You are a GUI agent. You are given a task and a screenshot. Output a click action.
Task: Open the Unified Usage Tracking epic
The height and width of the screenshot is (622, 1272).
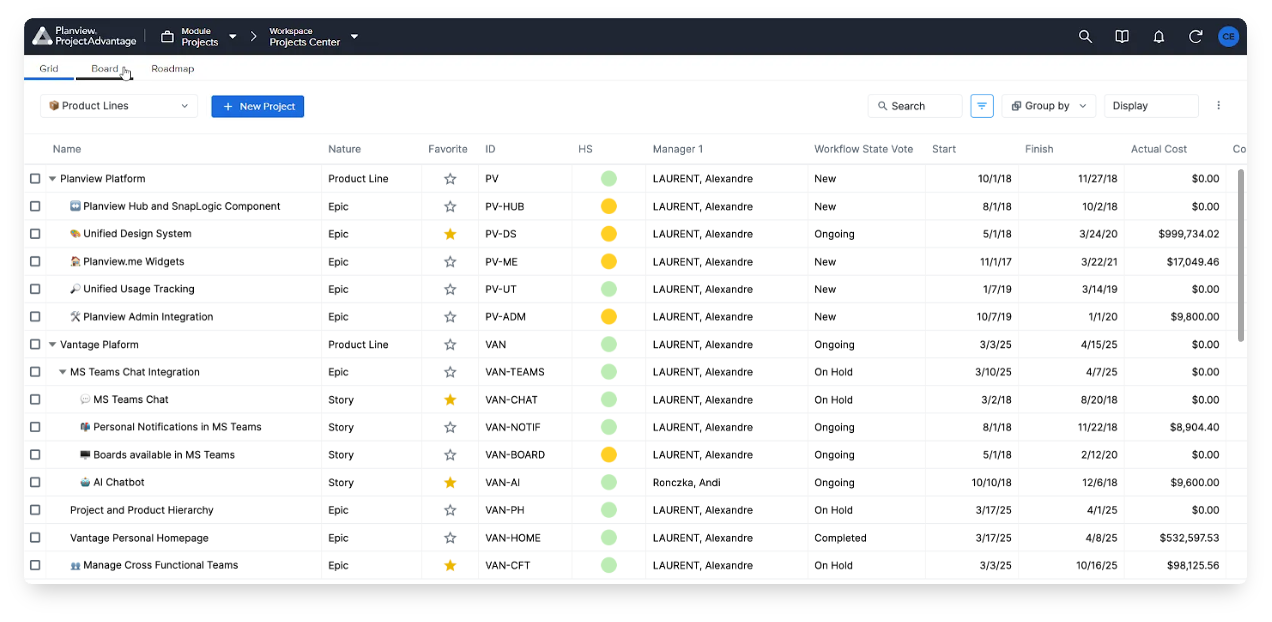138,289
